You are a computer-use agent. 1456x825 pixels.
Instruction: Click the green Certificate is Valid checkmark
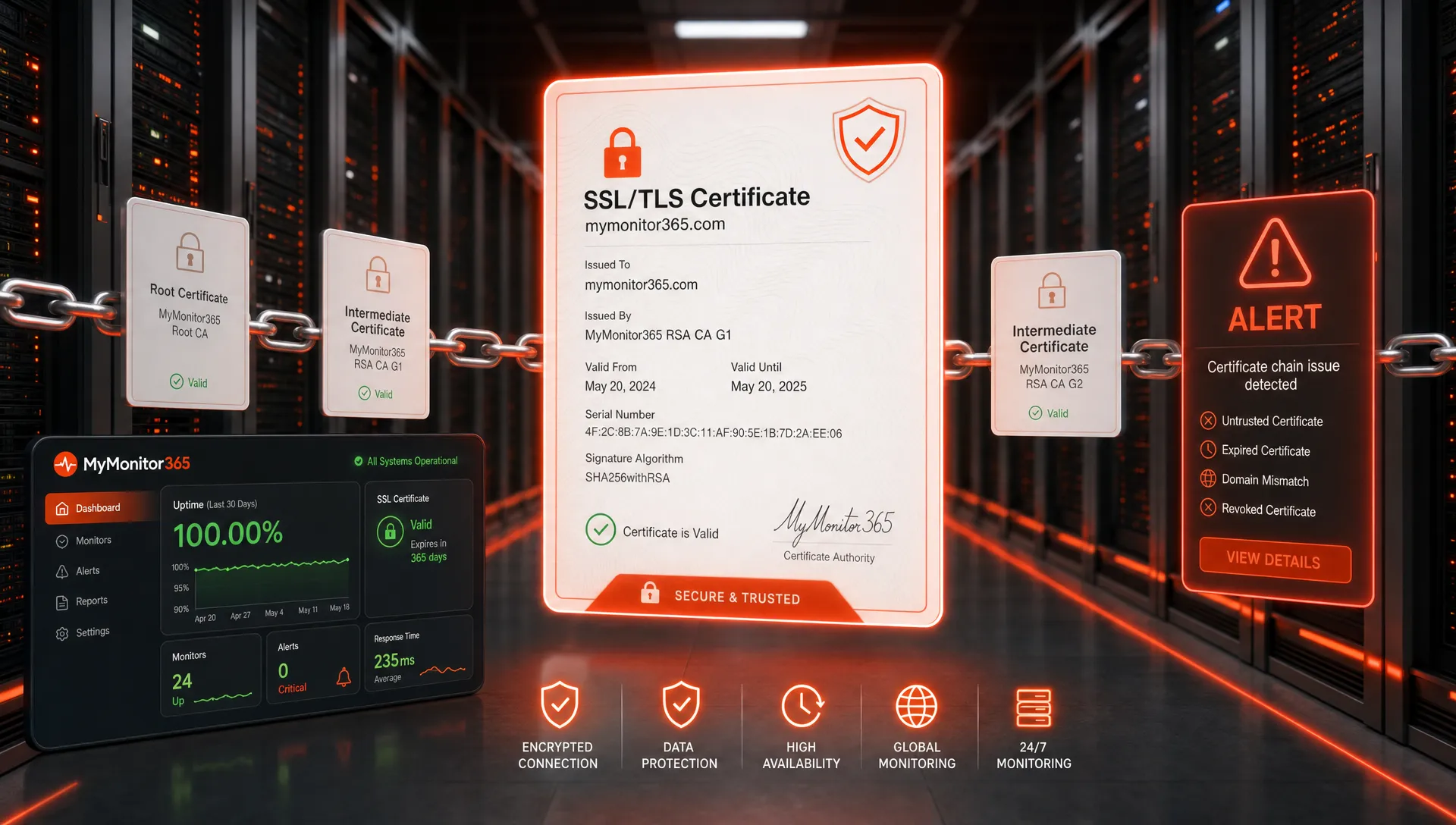600,529
